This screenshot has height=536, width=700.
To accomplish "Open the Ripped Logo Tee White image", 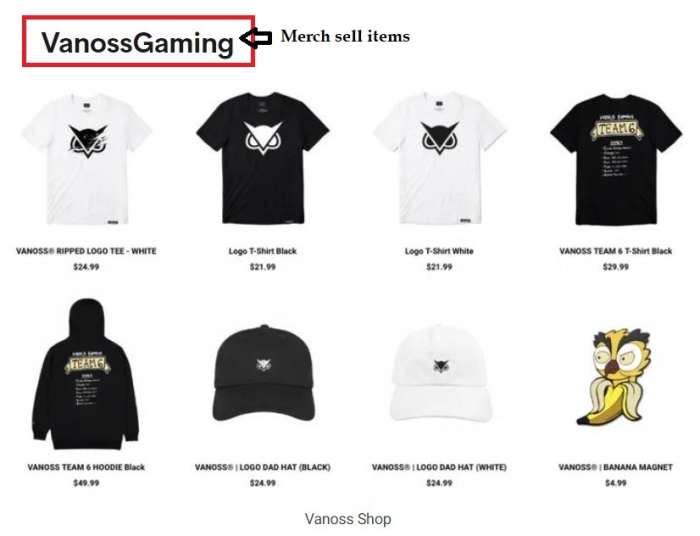I will pos(87,159).
